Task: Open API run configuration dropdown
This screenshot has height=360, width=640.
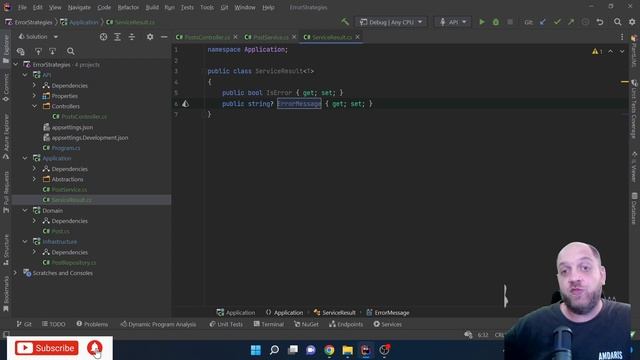Action: [x=453, y=22]
